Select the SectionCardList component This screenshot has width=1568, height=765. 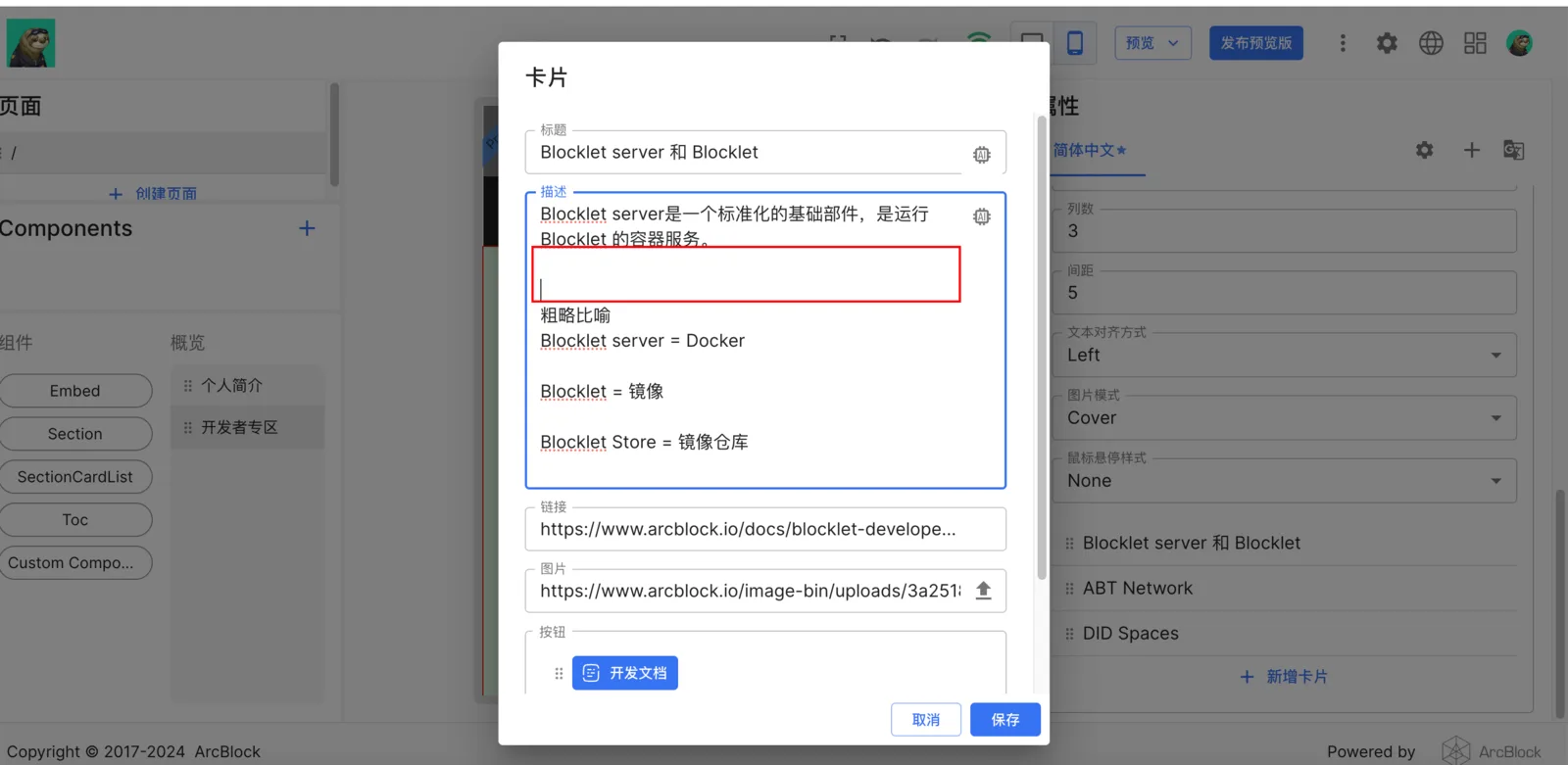[75, 477]
